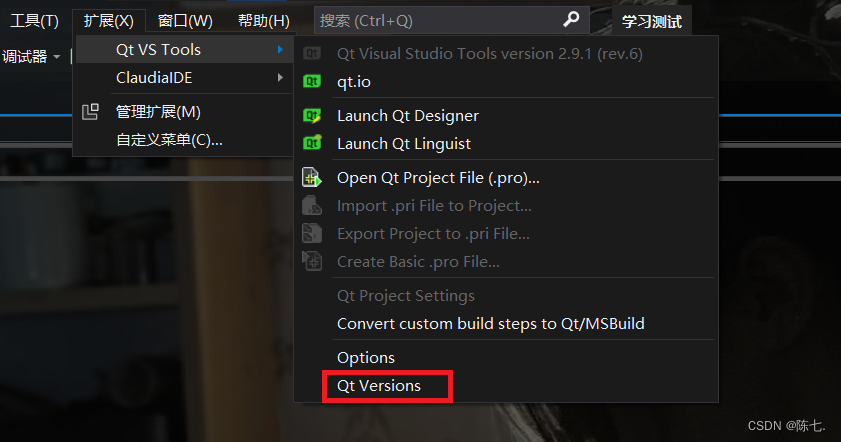Click the green Qt icon beside qt.io
Image resolution: width=841 pixels, height=442 pixels.
[x=312, y=82]
